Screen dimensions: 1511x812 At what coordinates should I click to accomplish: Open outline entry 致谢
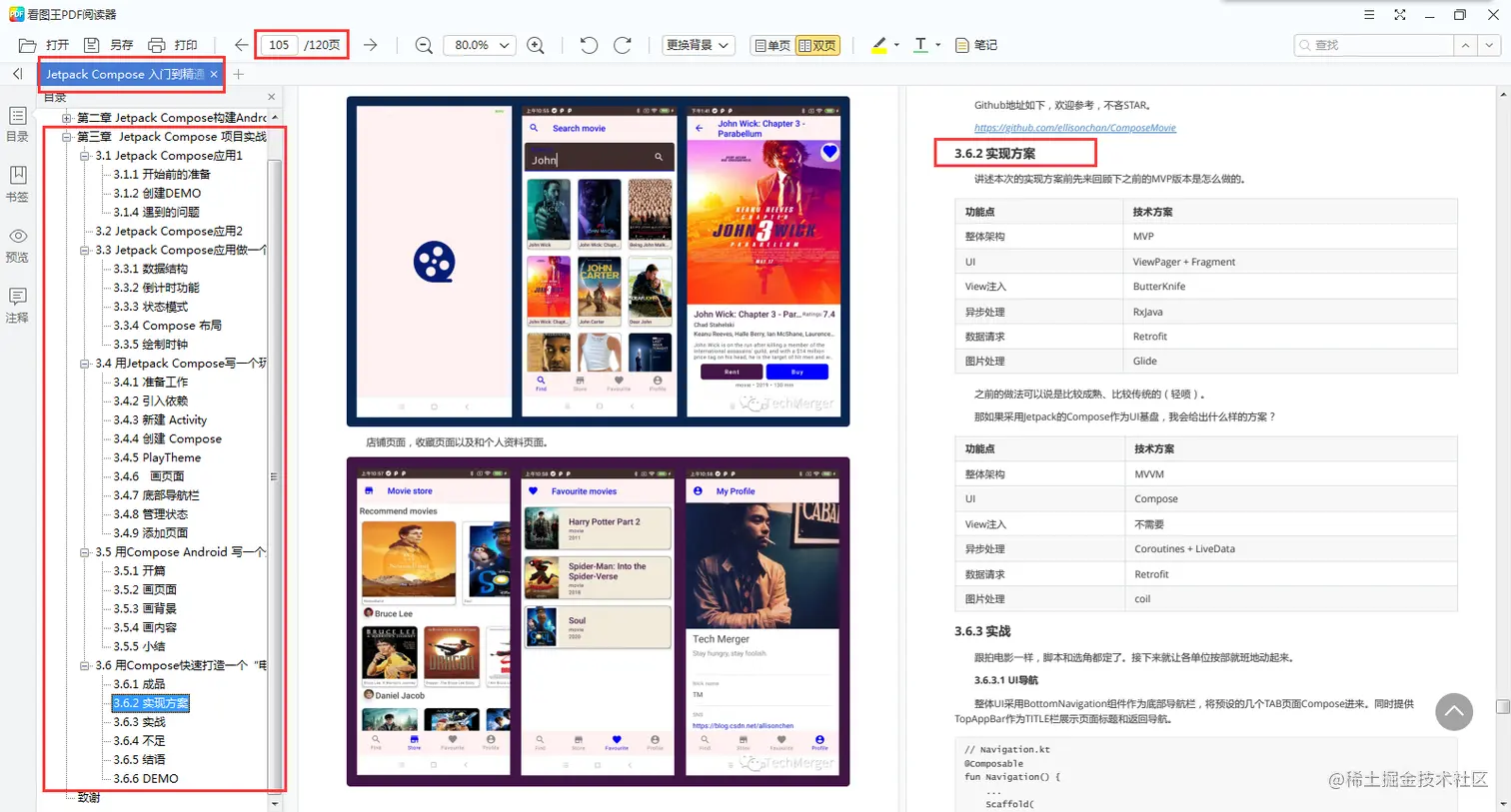89,798
